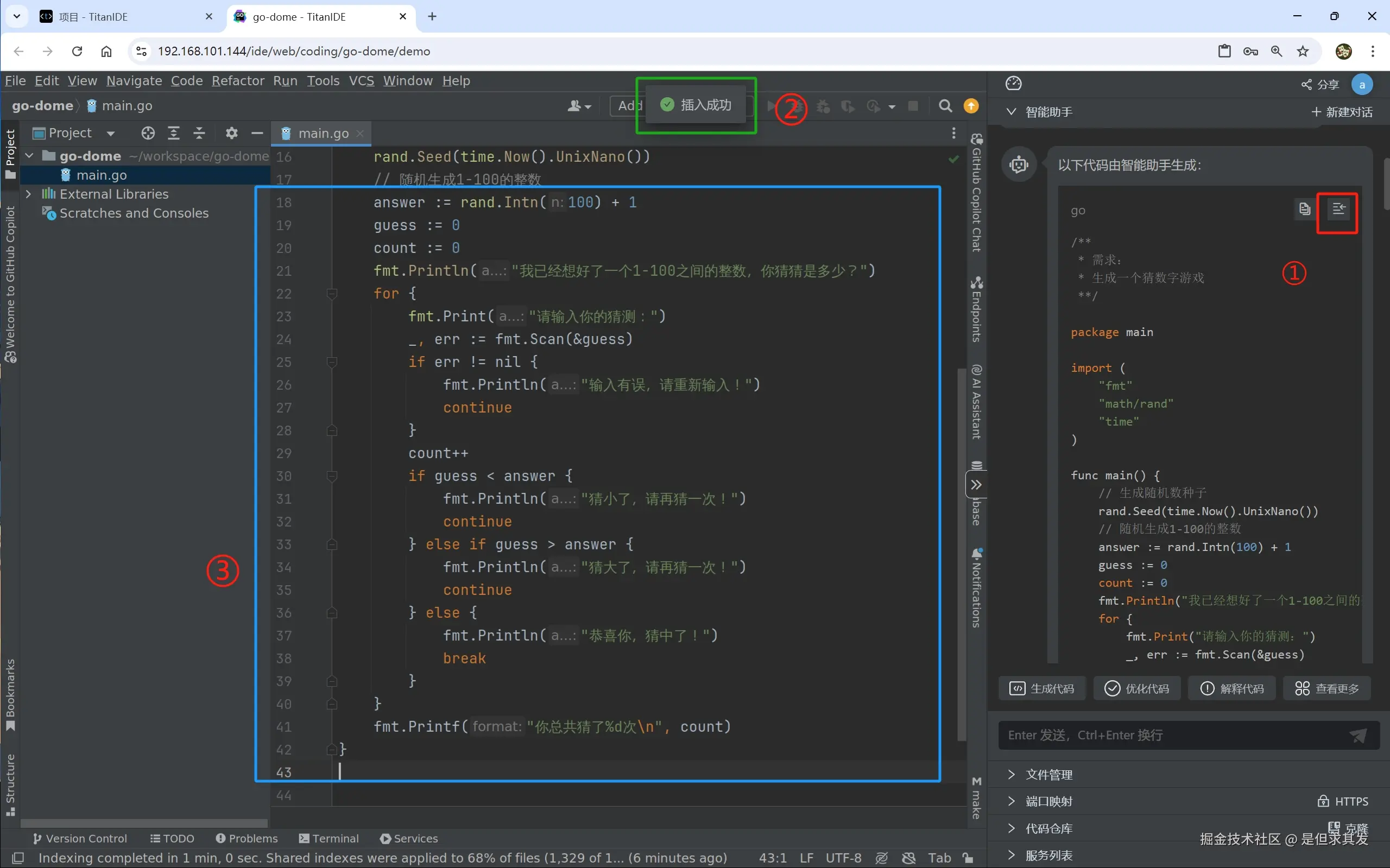Expand all icon in Project panel
1390x868 pixels.
tap(173, 133)
